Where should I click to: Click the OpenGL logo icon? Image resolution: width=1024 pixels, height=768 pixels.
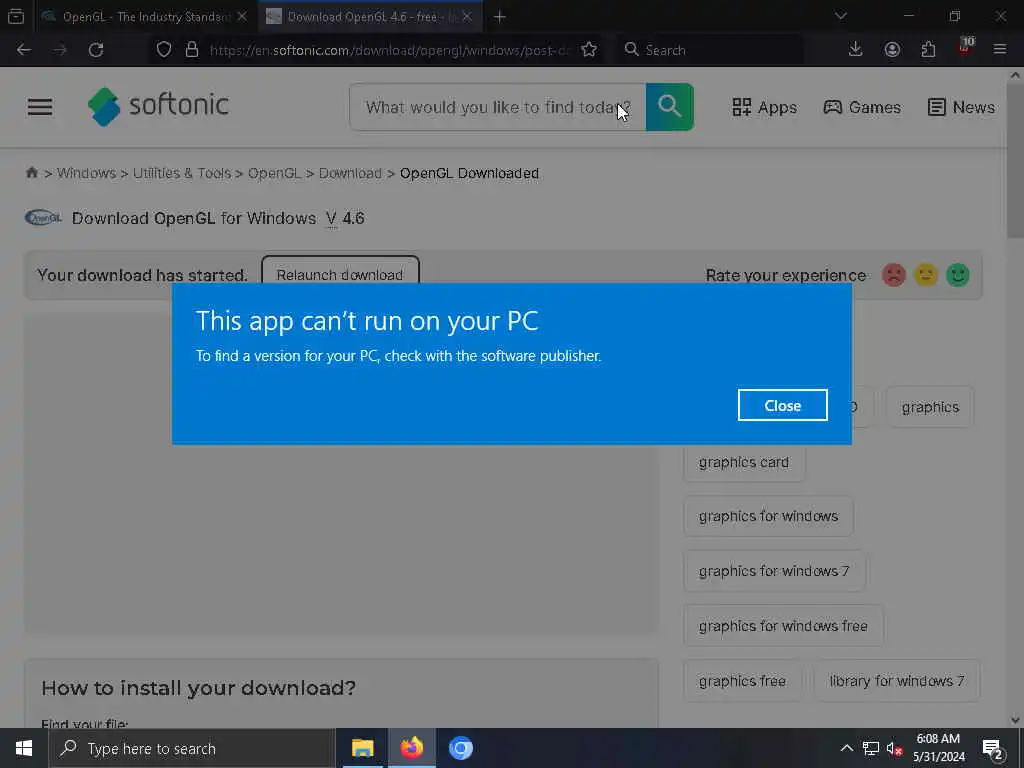pos(43,217)
